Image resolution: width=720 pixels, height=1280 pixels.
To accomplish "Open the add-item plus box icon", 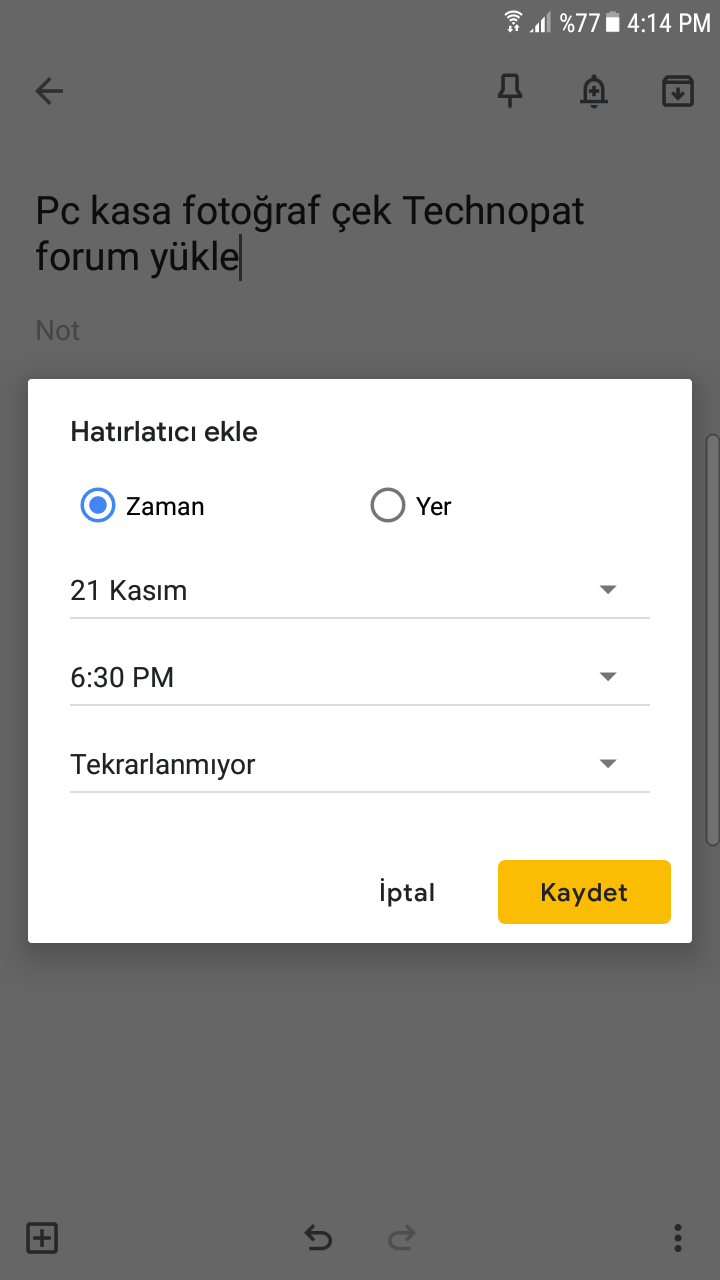I will [42, 1238].
